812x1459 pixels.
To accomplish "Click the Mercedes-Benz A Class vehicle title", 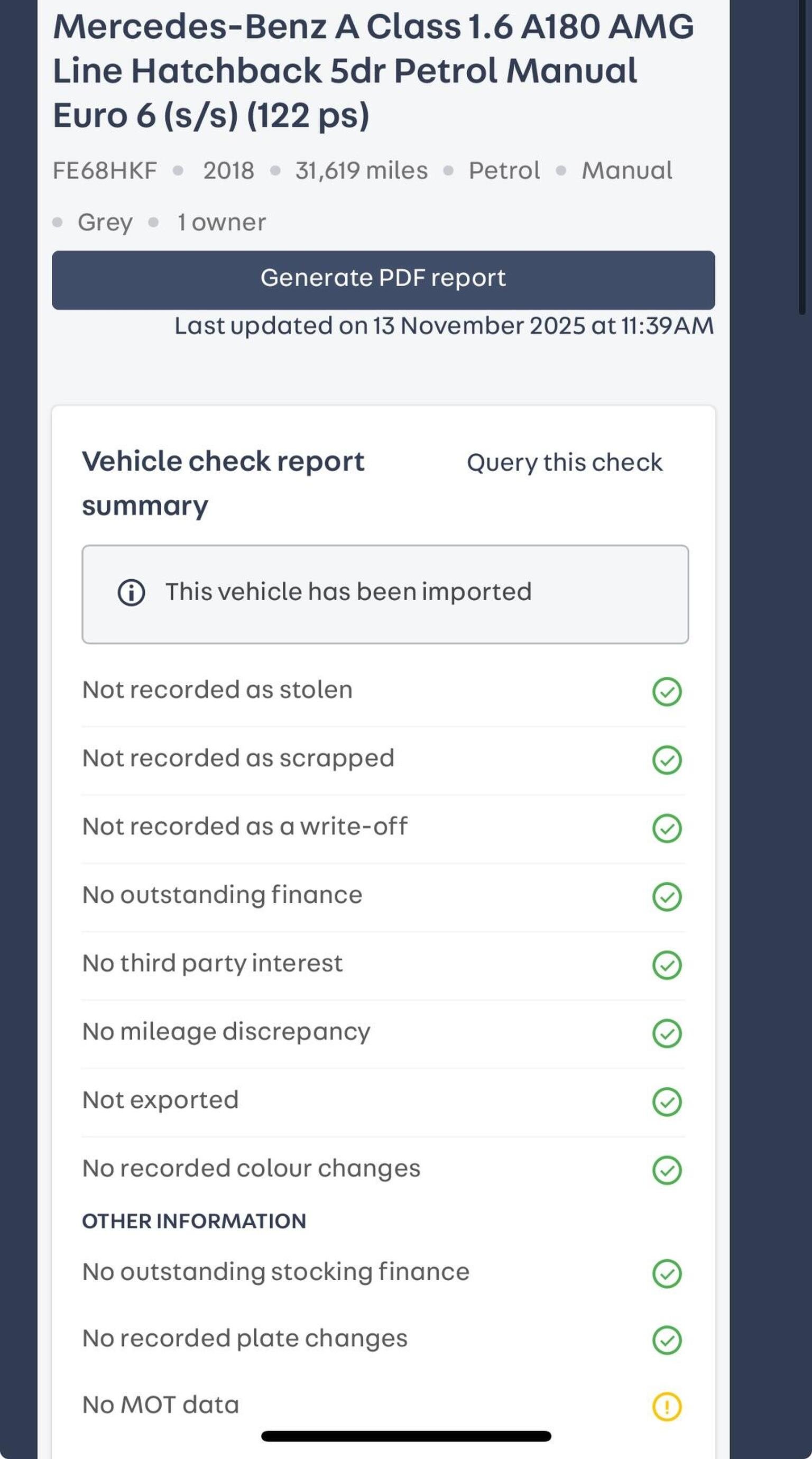I will click(373, 71).
